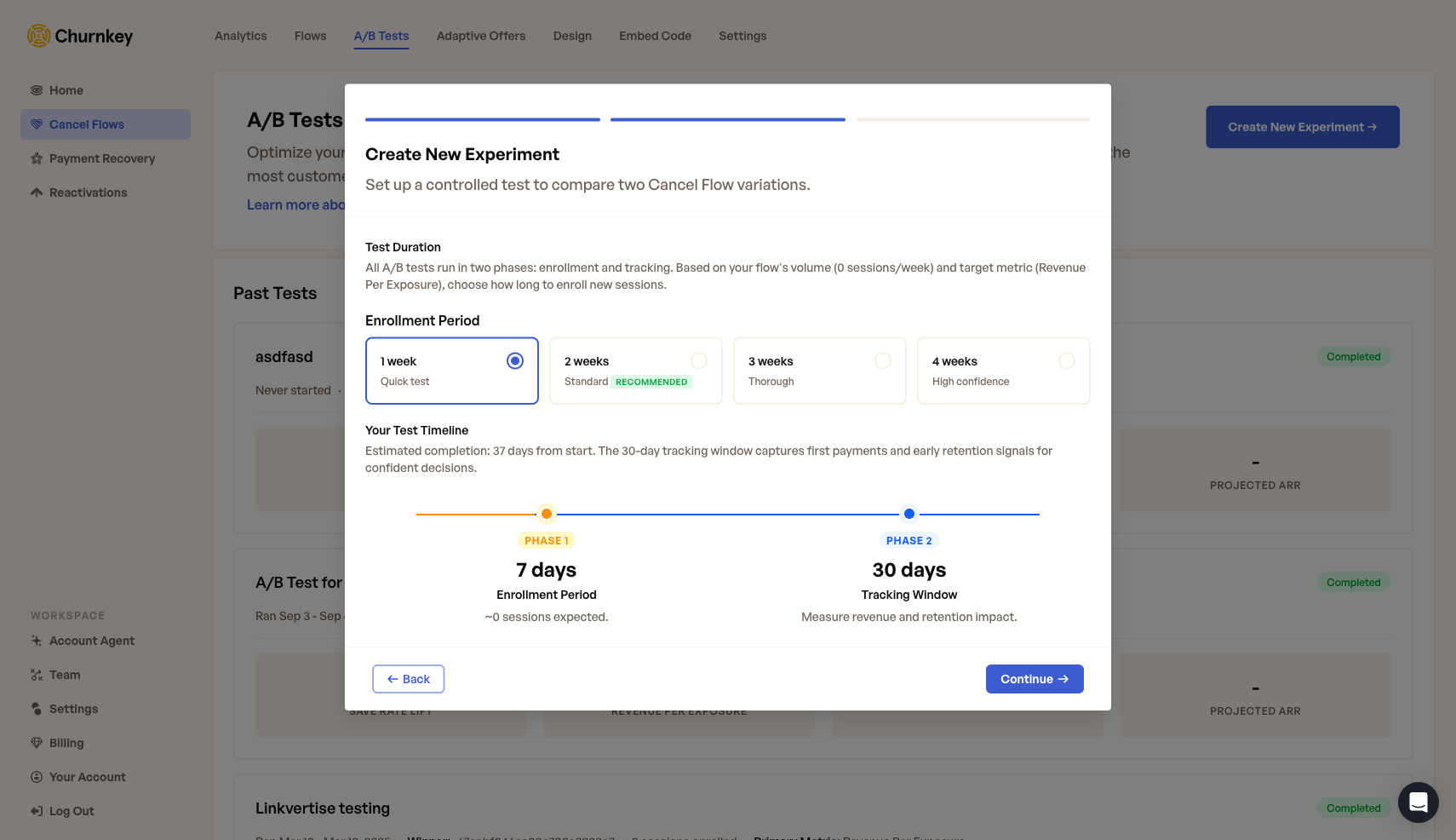Click the Payment Recovery star icon

point(37,158)
